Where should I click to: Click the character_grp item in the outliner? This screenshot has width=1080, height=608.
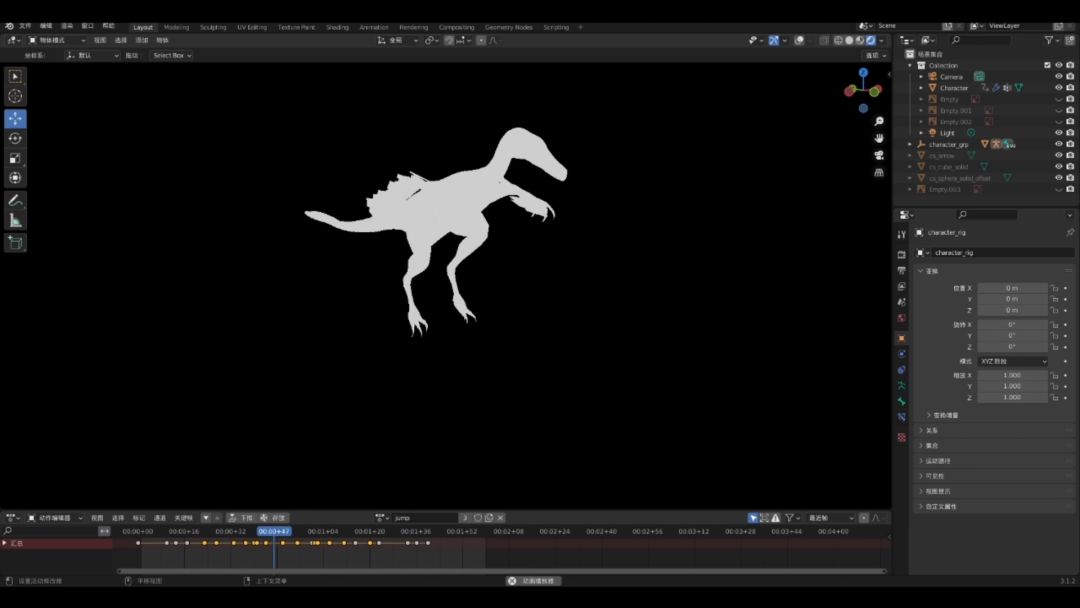pos(948,144)
